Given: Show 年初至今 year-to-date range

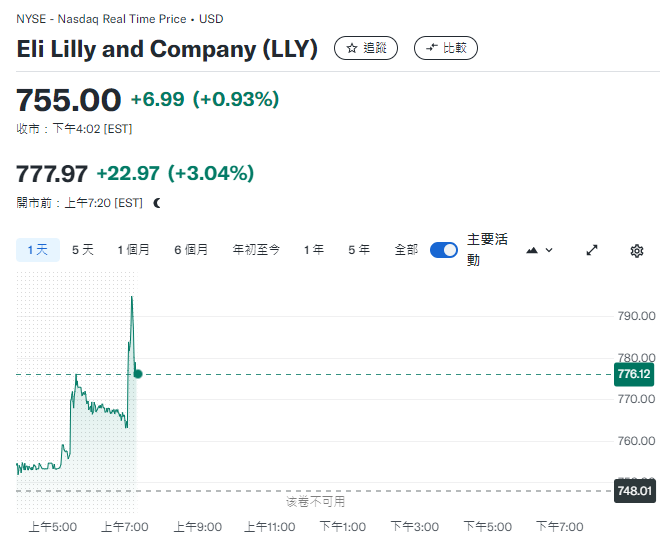Looking at the screenshot, I should tap(256, 250).
